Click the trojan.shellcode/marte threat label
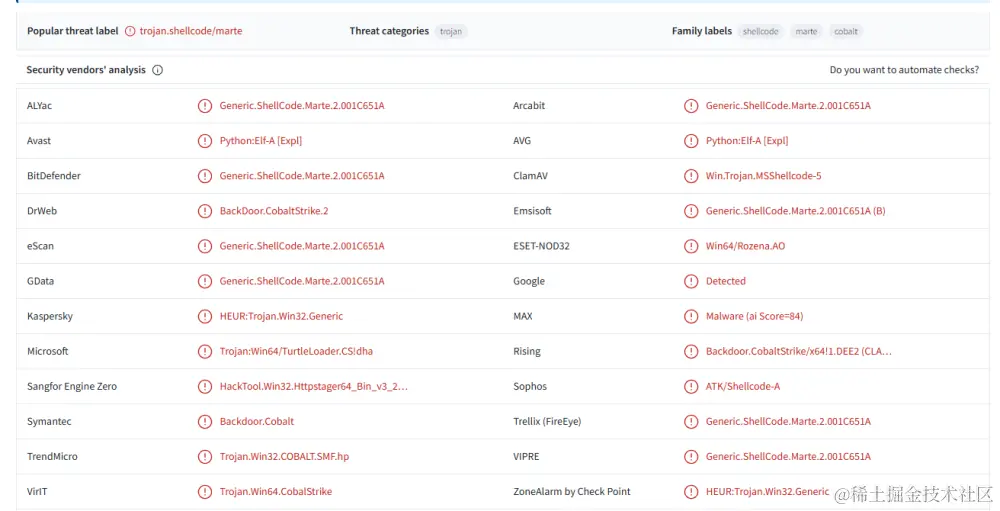1000x511 pixels. (x=191, y=31)
